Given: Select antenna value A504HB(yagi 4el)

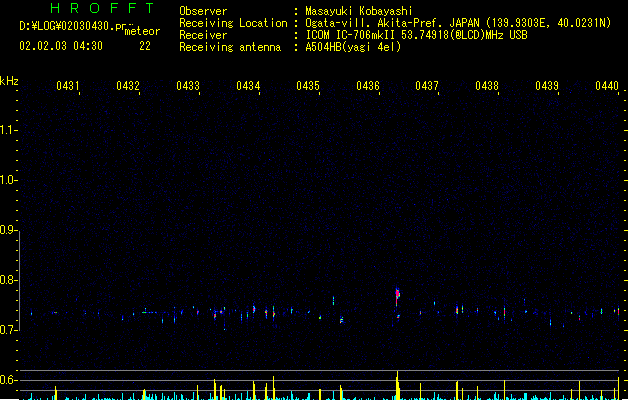Looking at the screenshot, I should (353, 47).
